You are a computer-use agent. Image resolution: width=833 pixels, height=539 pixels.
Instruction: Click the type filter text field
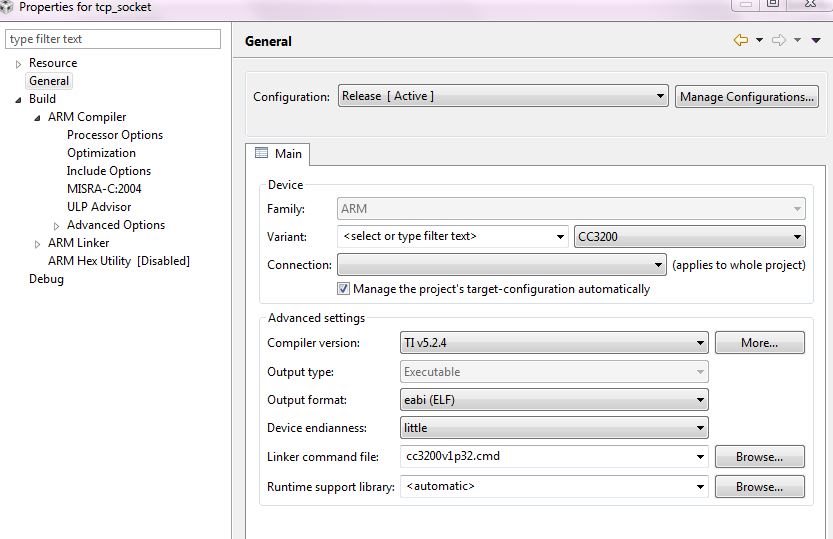pos(113,39)
